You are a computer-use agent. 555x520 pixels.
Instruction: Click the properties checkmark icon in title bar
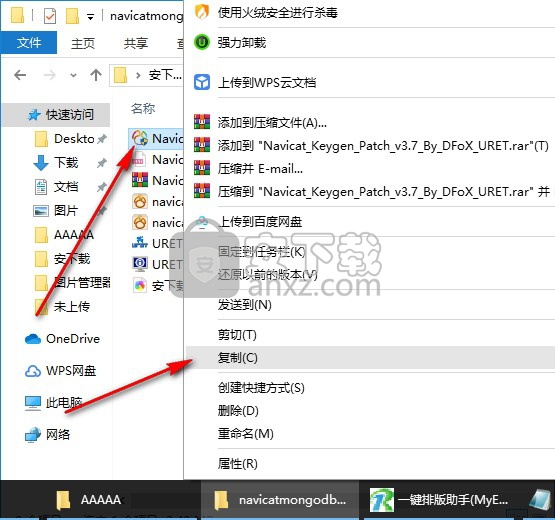coord(50,16)
